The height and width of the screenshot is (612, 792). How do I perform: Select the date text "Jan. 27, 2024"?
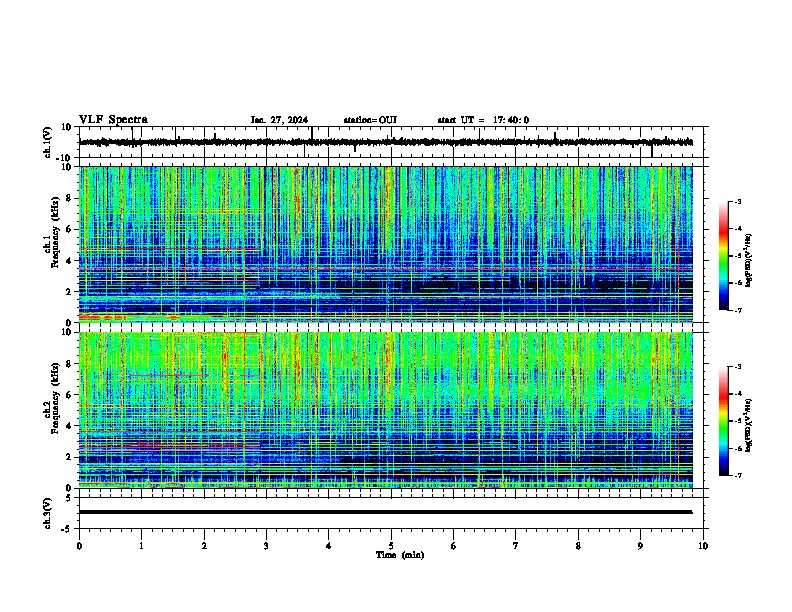279,120
